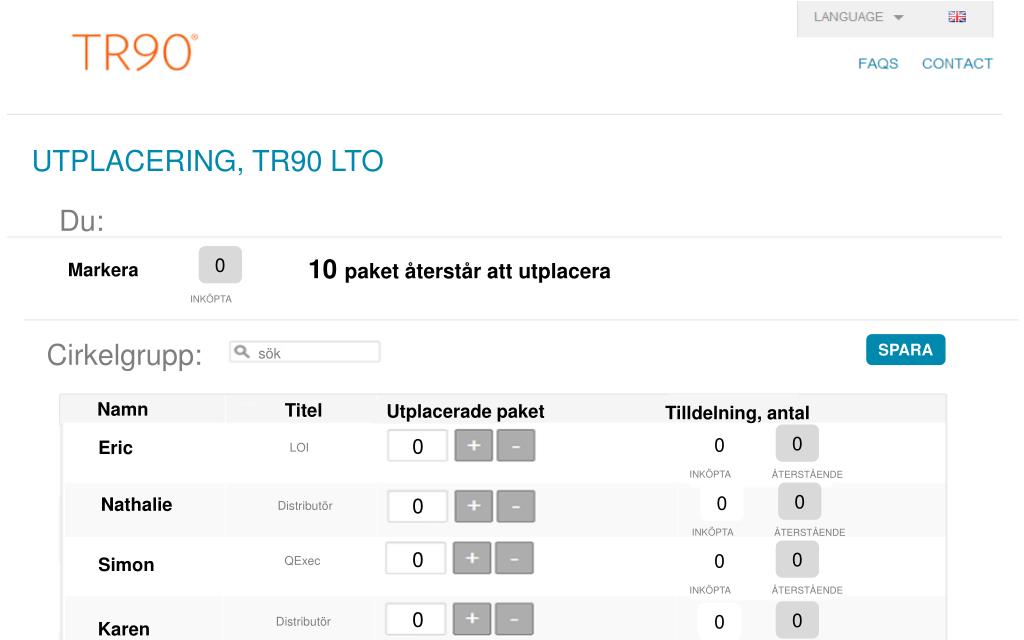Screen dimensions: 1024x640
Task: Decrease Nathalie's placed packages with minus
Action: (515, 506)
